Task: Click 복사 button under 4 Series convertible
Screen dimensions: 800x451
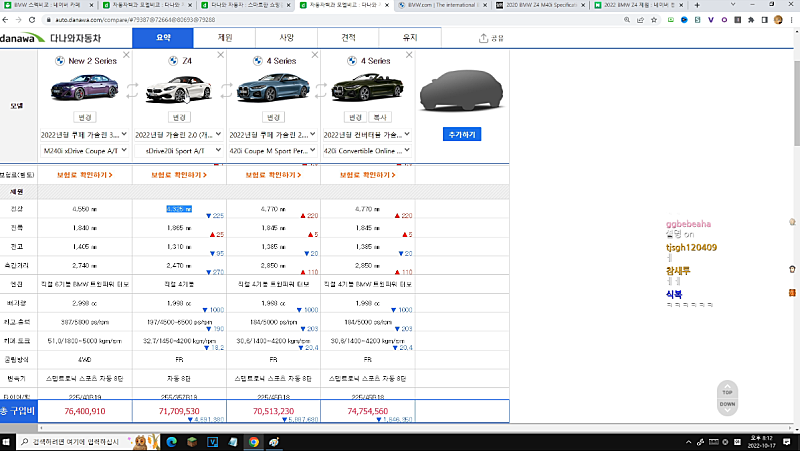Action: click(x=382, y=117)
